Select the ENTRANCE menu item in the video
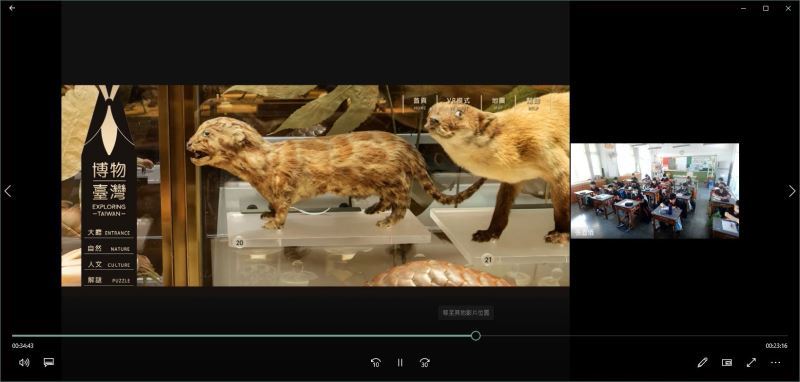Image resolution: width=800 pixels, height=382 pixels. click(109, 233)
